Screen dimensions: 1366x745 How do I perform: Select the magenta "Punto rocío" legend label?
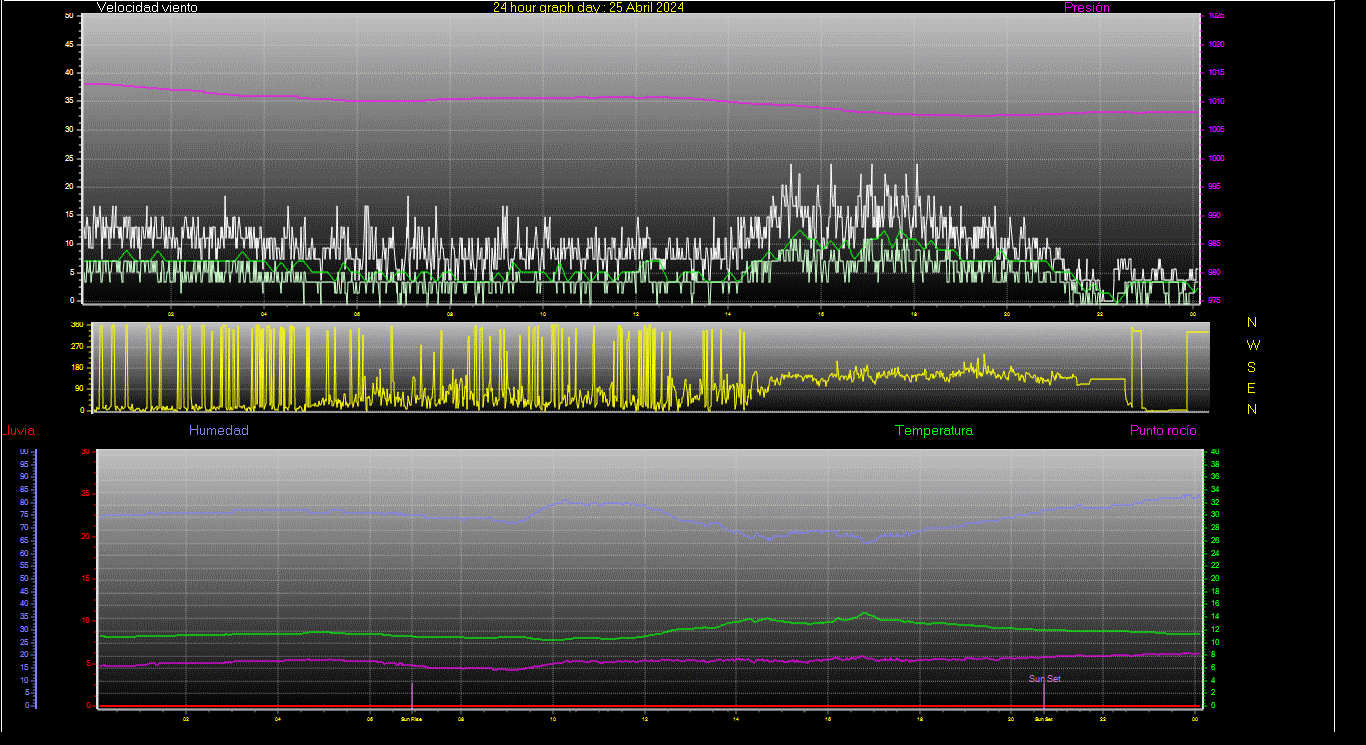pos(1163,430)
